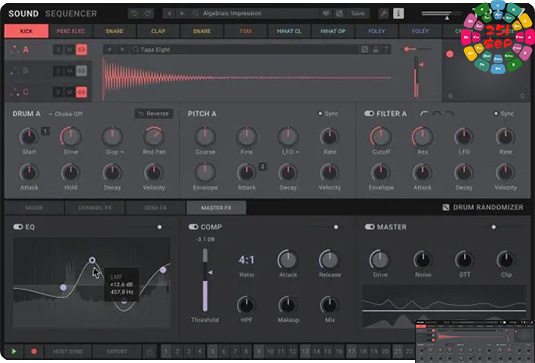The height and width of the screenshot is (363, 535).
Task: Click the Reverse button in Drum A
Action: tap(154, 114)
